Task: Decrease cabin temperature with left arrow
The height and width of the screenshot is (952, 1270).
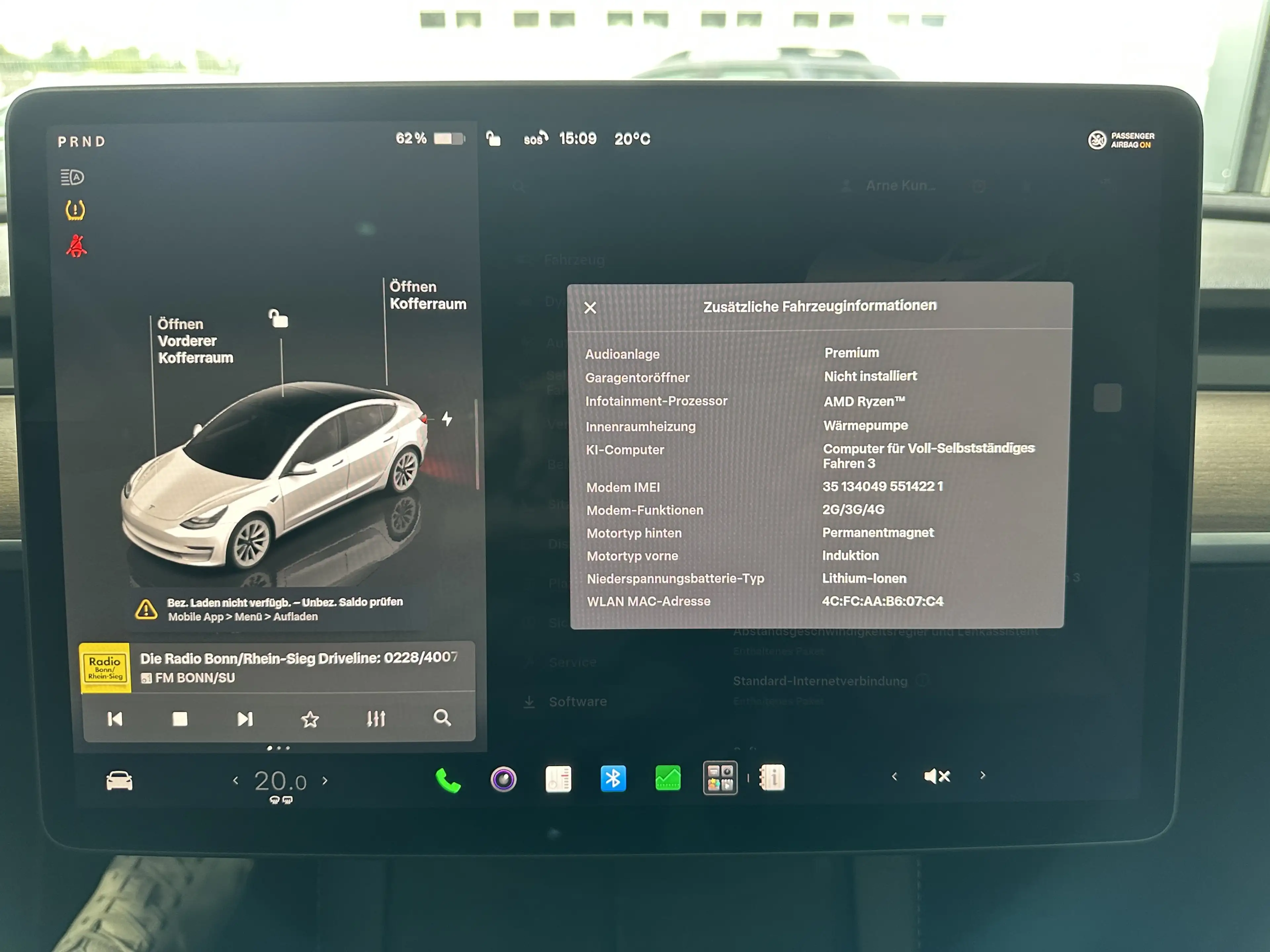Action: pos(235,780)
